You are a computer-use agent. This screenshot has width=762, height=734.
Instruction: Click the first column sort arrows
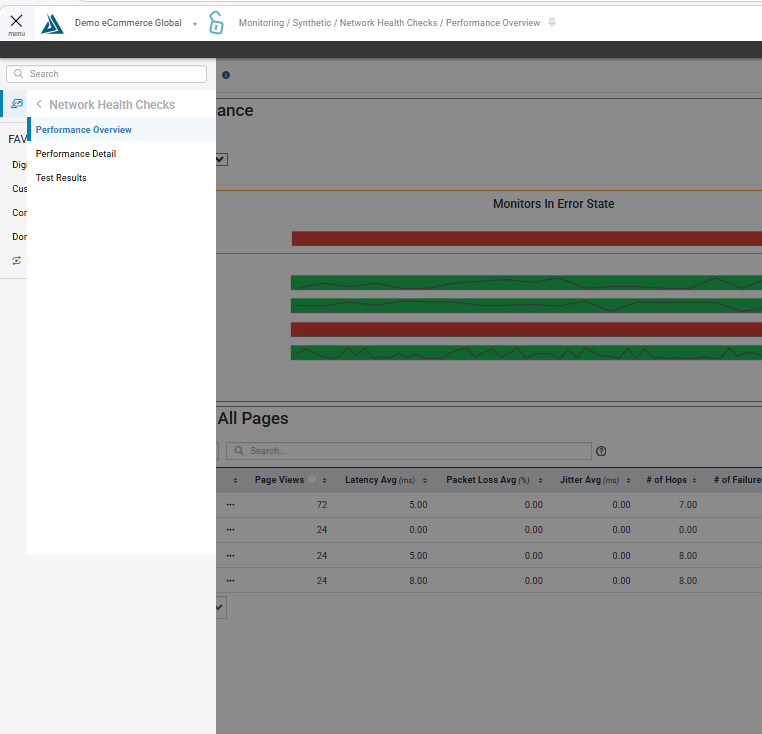pyautogui.click(x=235, y=480)
